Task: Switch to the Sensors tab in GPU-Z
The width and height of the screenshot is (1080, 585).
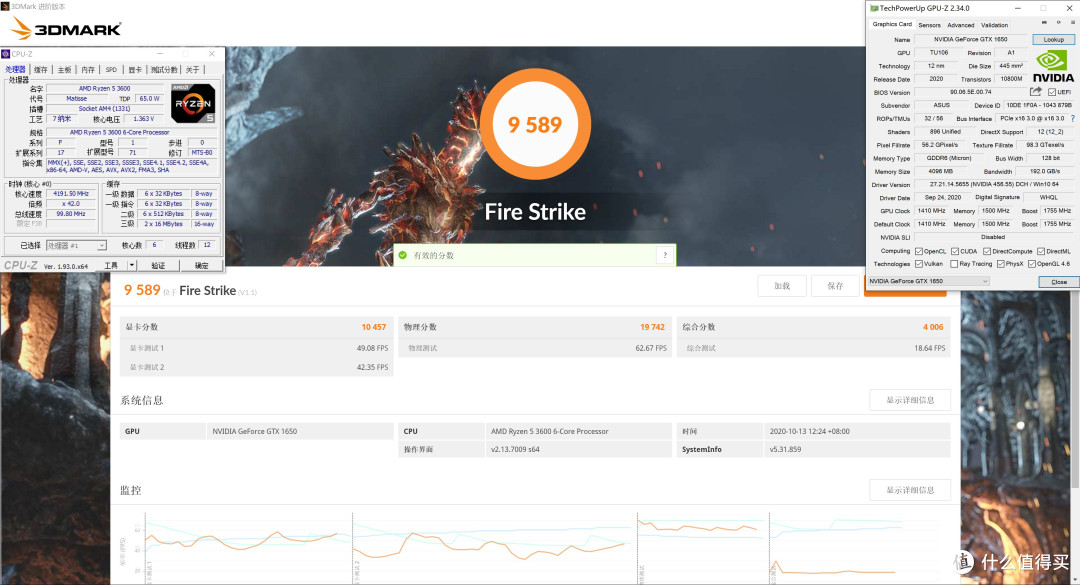Action: tap(929, 25)
